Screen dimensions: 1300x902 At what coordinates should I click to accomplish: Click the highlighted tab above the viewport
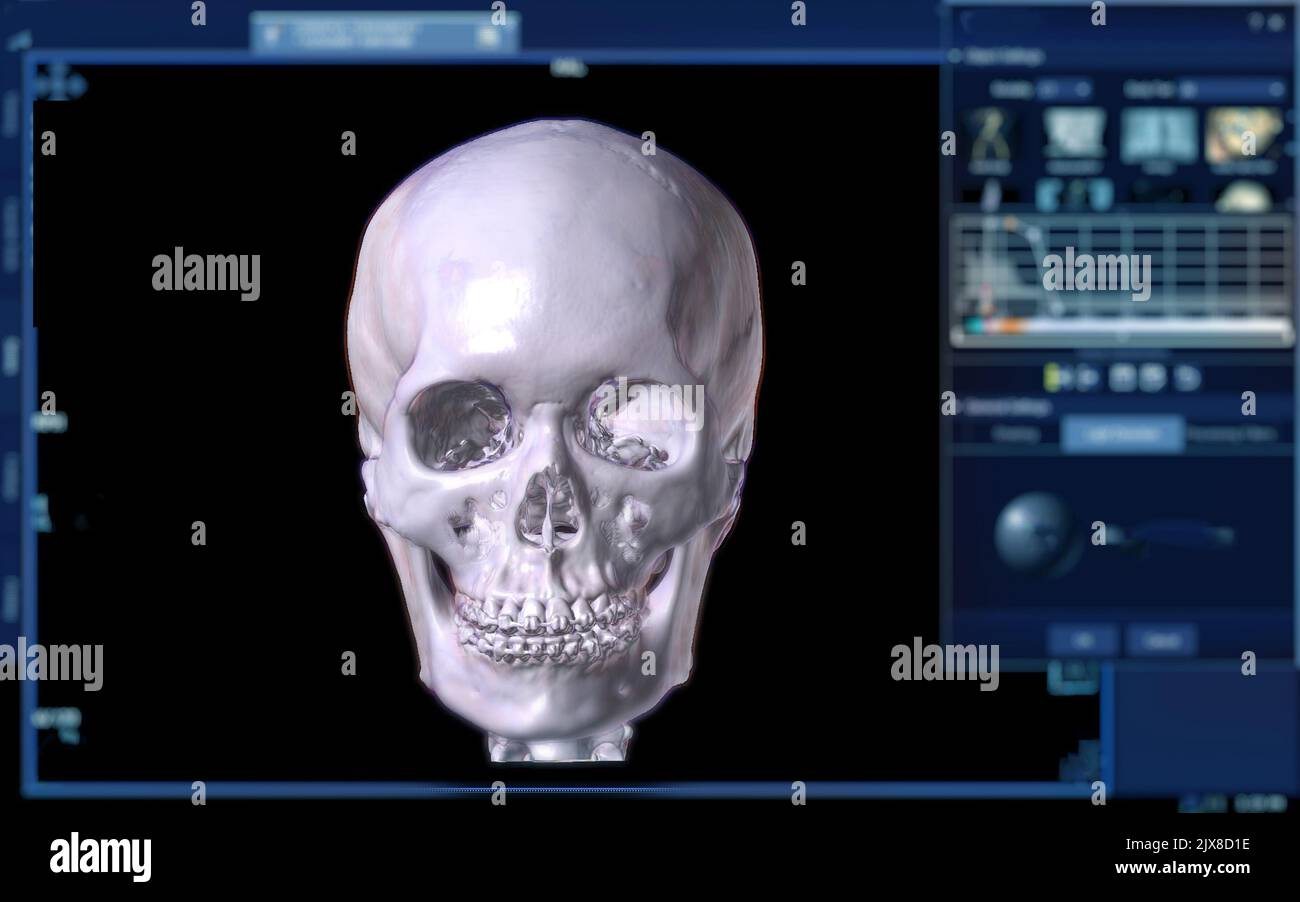[384, 34]
